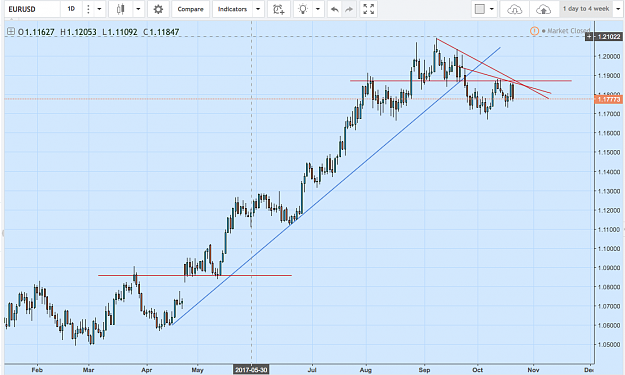The width and height of the screenshot is (625, 375).
Task: Click the 1.05000 price axis label
Action: [x=609, y=345]
